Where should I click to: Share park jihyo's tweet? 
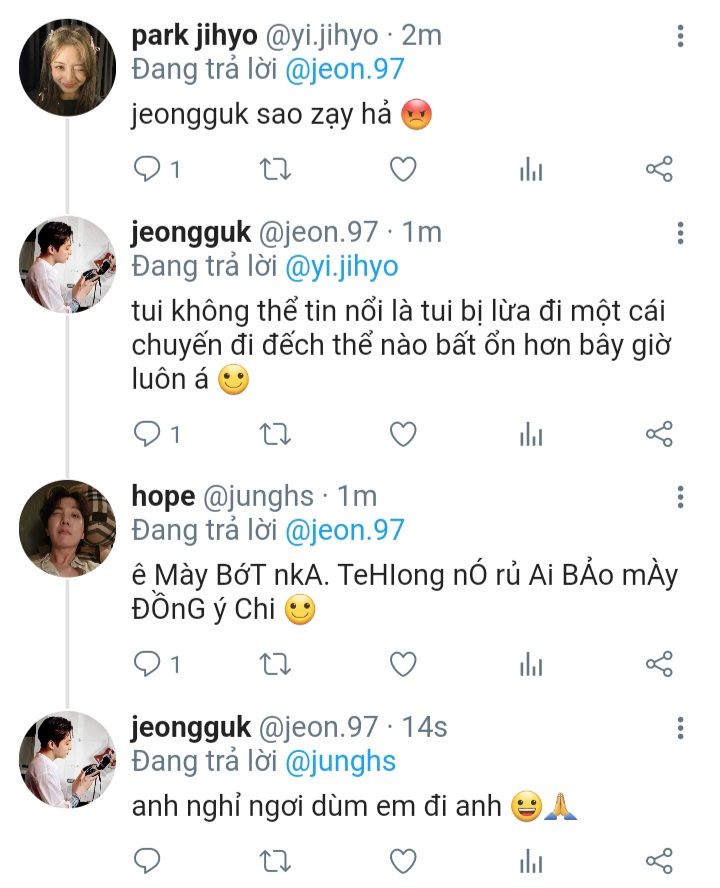click(659, 170)
